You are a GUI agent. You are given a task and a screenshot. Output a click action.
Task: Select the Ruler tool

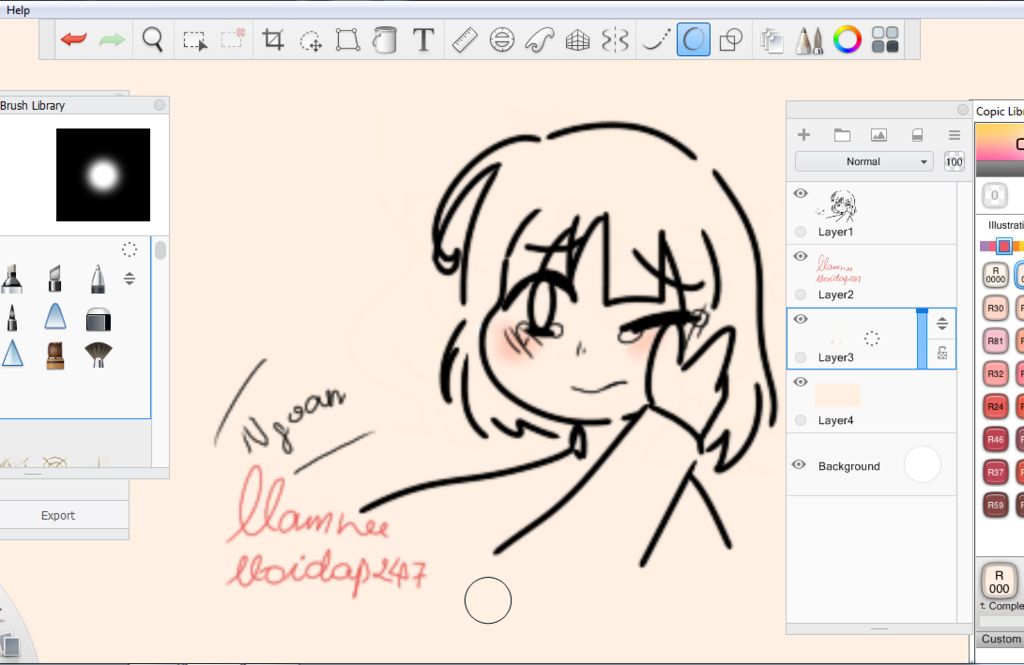pyautogui.click(x=464, y=40)
